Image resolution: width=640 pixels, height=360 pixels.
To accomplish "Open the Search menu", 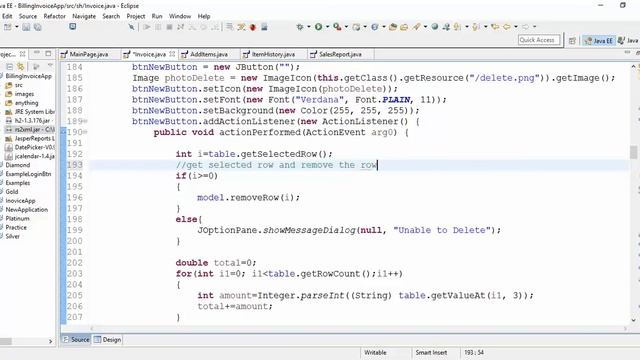I will click(111, 16).
